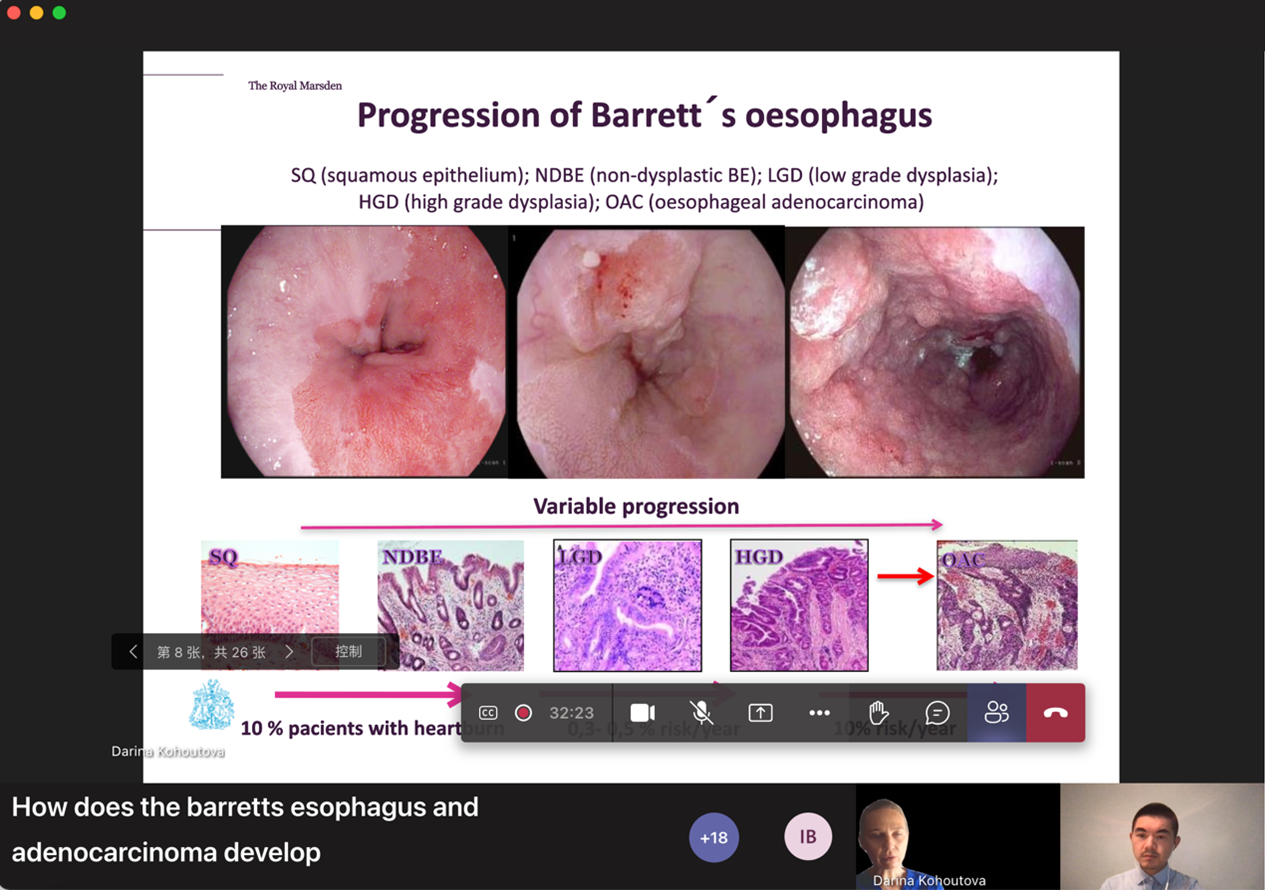This screenshot has width=1265, height=890.
Task: Toggle live captions with the CC icon
Action: pos(488,713)
